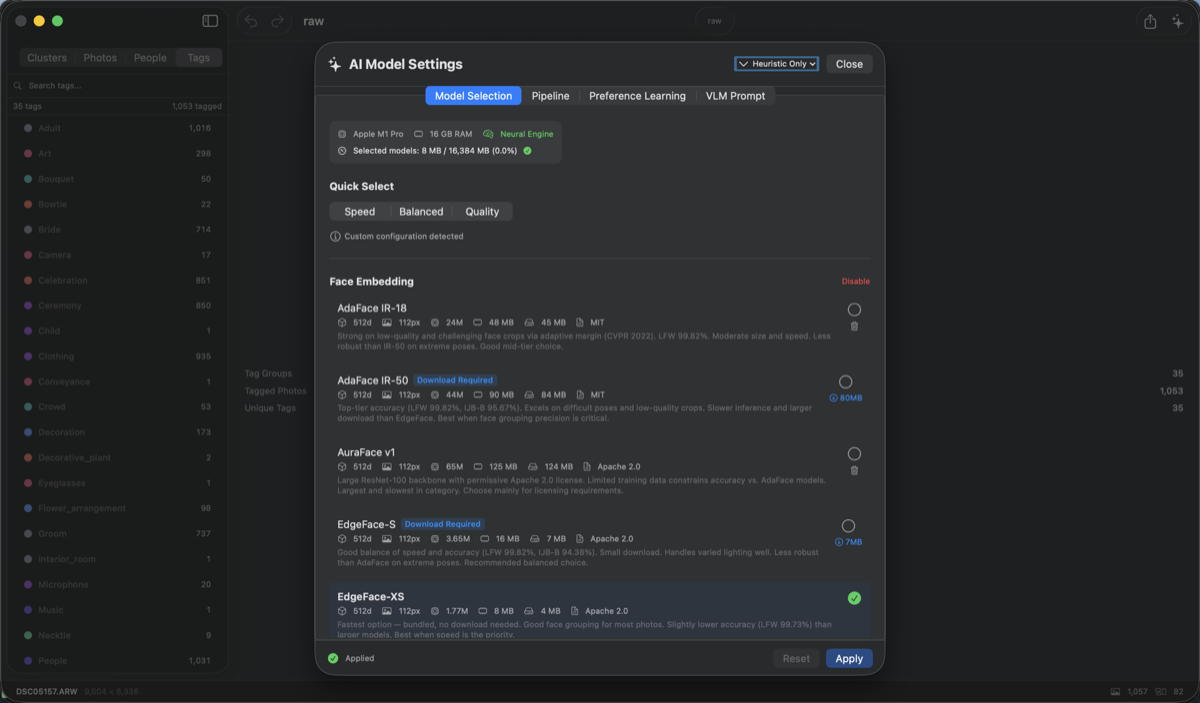Select the People tag row
Image resolution: width=1200 pixels, height=703 pixels.
pyautogui.click(x=118, y=661)
